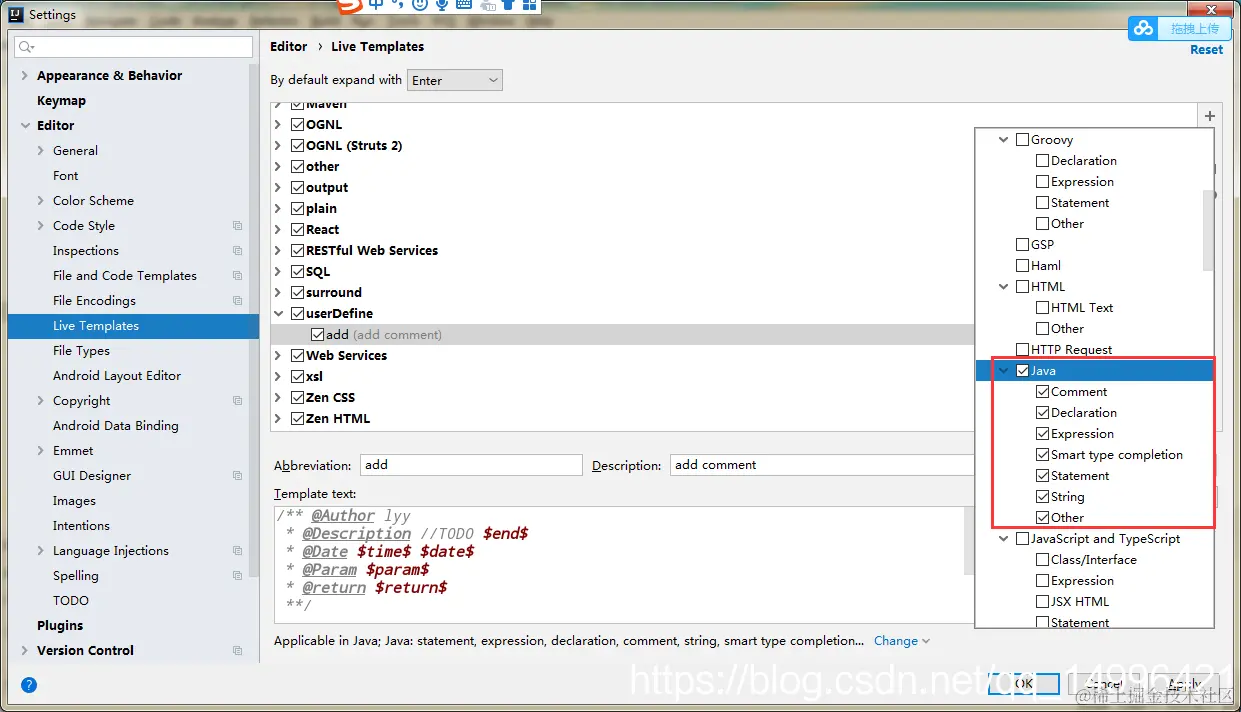Viewport: 1241px width, 712px height.
Task: Toggle the add template checkbox
Action: (317, 335)
